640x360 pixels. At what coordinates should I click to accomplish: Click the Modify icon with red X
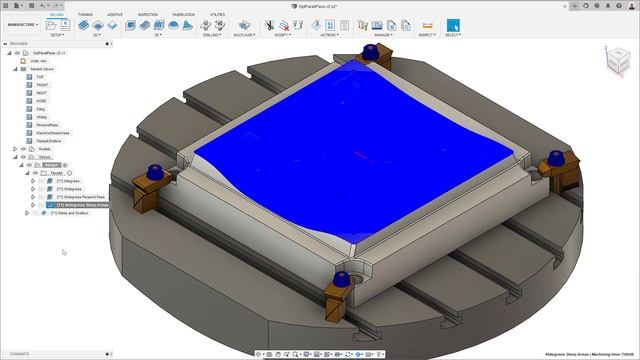click(x=284, y=25)
